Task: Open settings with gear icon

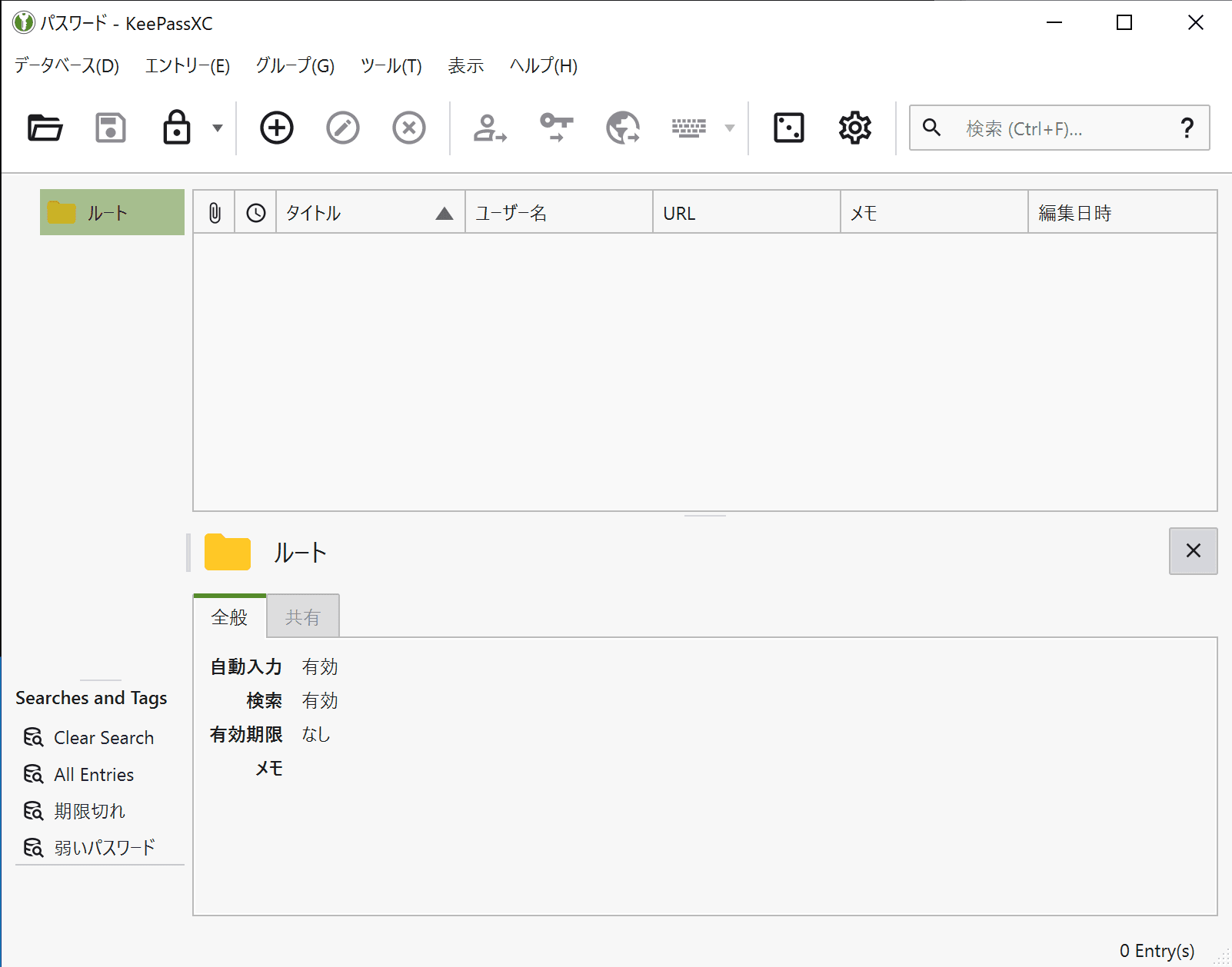Action: 855,128
